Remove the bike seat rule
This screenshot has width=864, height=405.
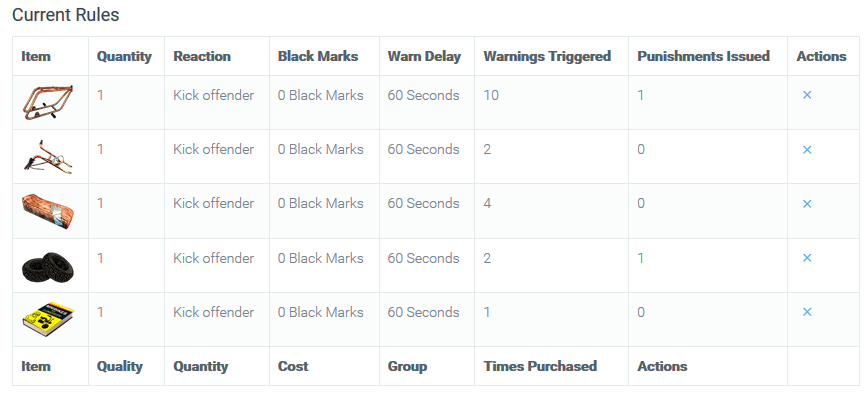[x=807, y=203]
